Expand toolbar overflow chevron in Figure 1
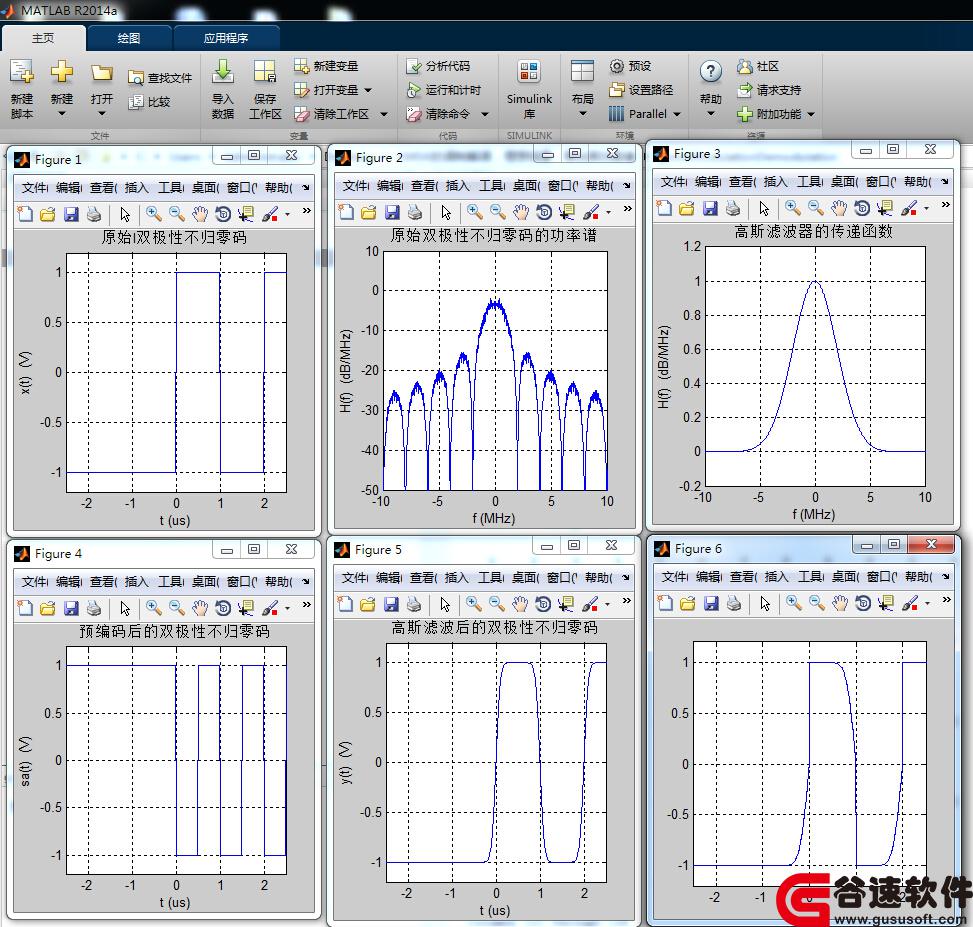973x927 pixels. point(307,211)
